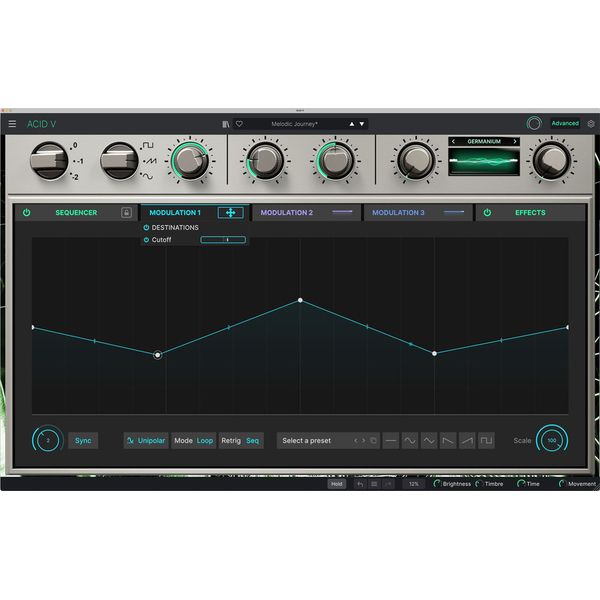Image resolution: width=600 pixels, height=600 pixels.
Task: Toggle the Effects power button
Action: (x=487, y=212)
